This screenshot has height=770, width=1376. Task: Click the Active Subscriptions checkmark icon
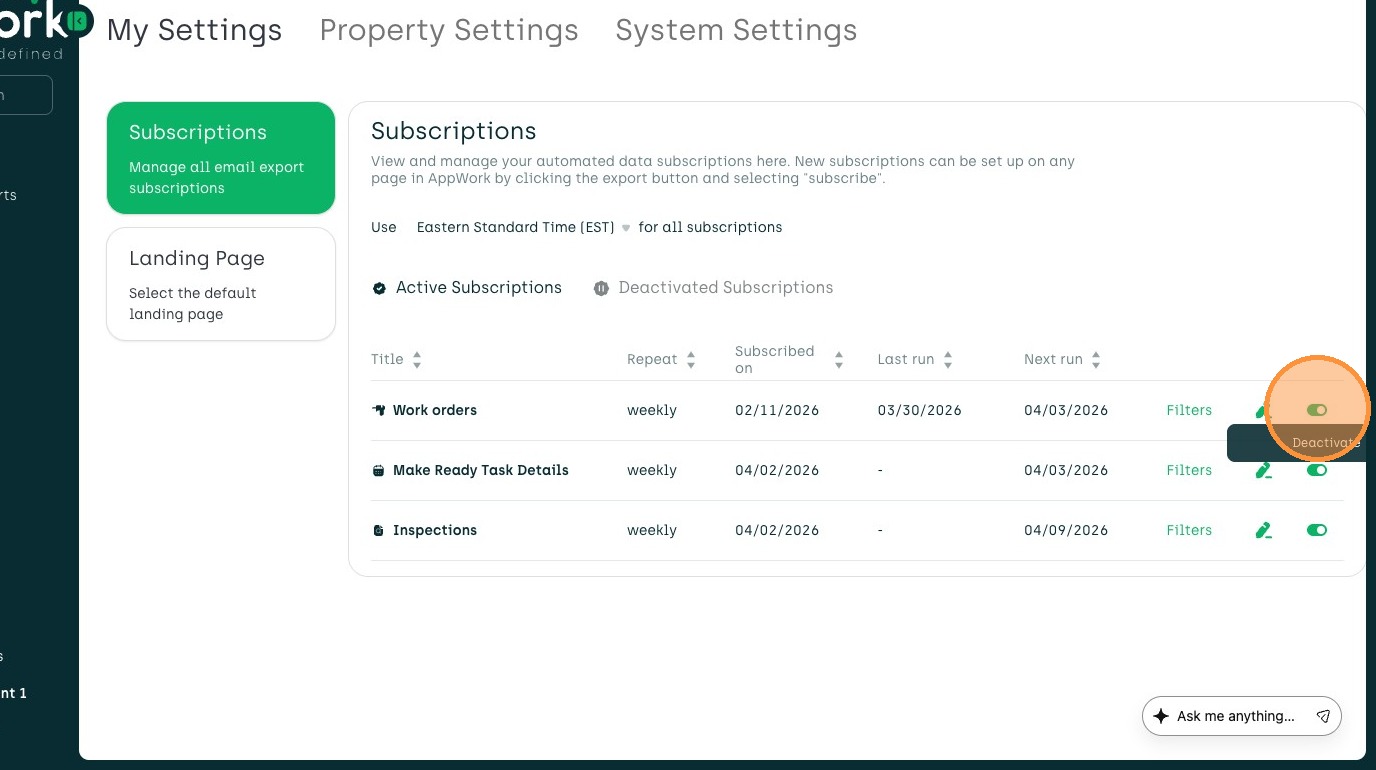coord(379,288)
